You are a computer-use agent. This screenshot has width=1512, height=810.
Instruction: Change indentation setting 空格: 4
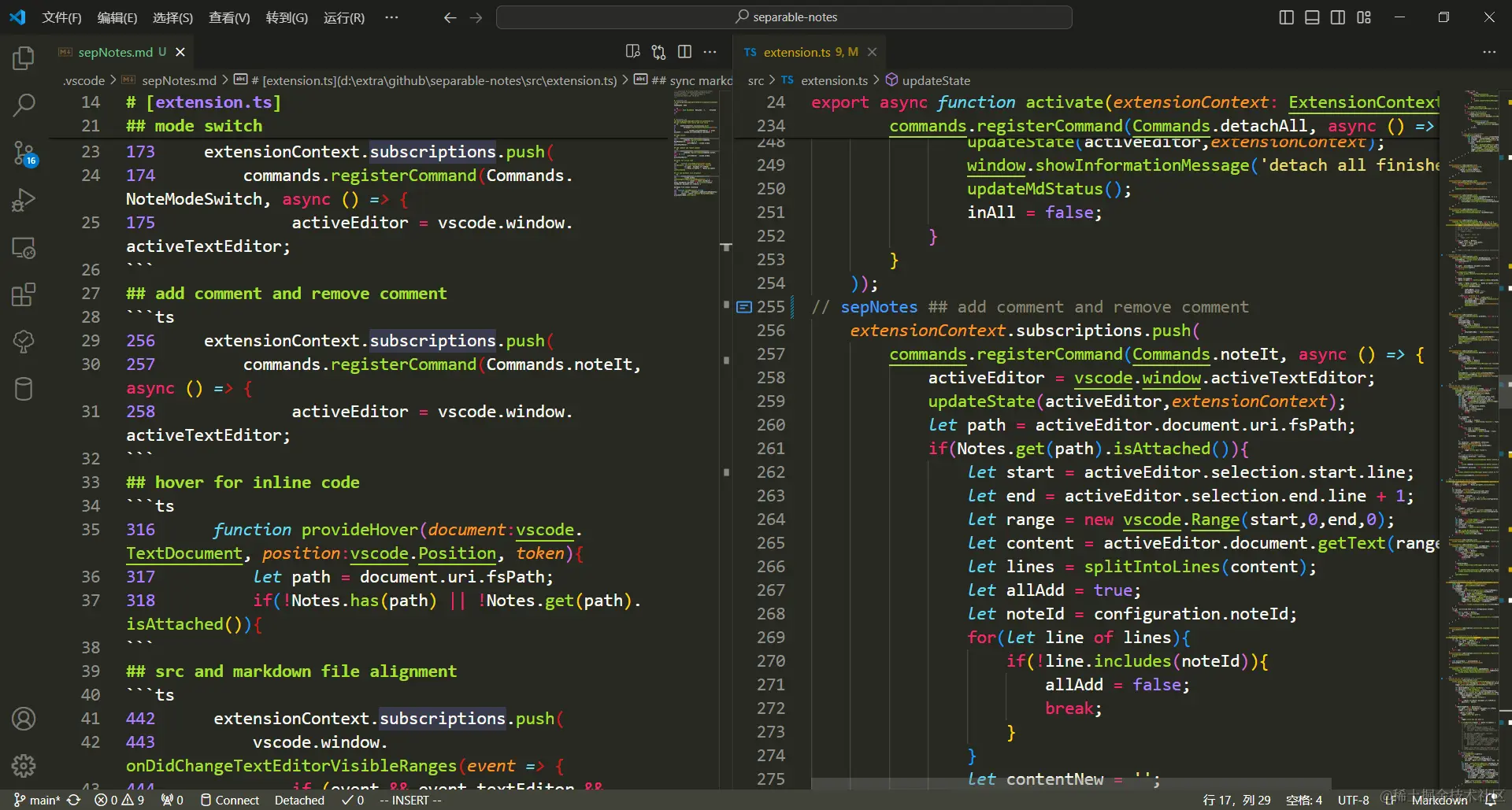(1304, 800)
